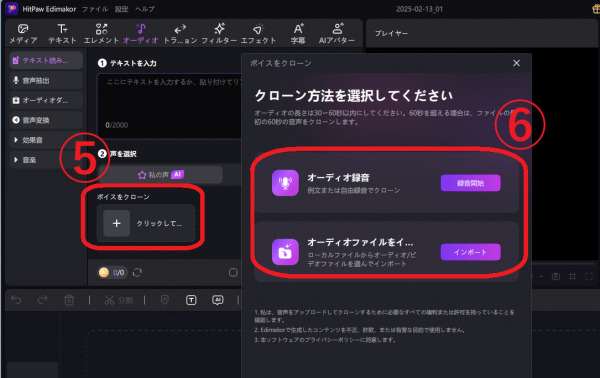The height and width of the screenshot is (378, 600).
Task: Select the テキスト tool tab
Action: pos(62,34)
